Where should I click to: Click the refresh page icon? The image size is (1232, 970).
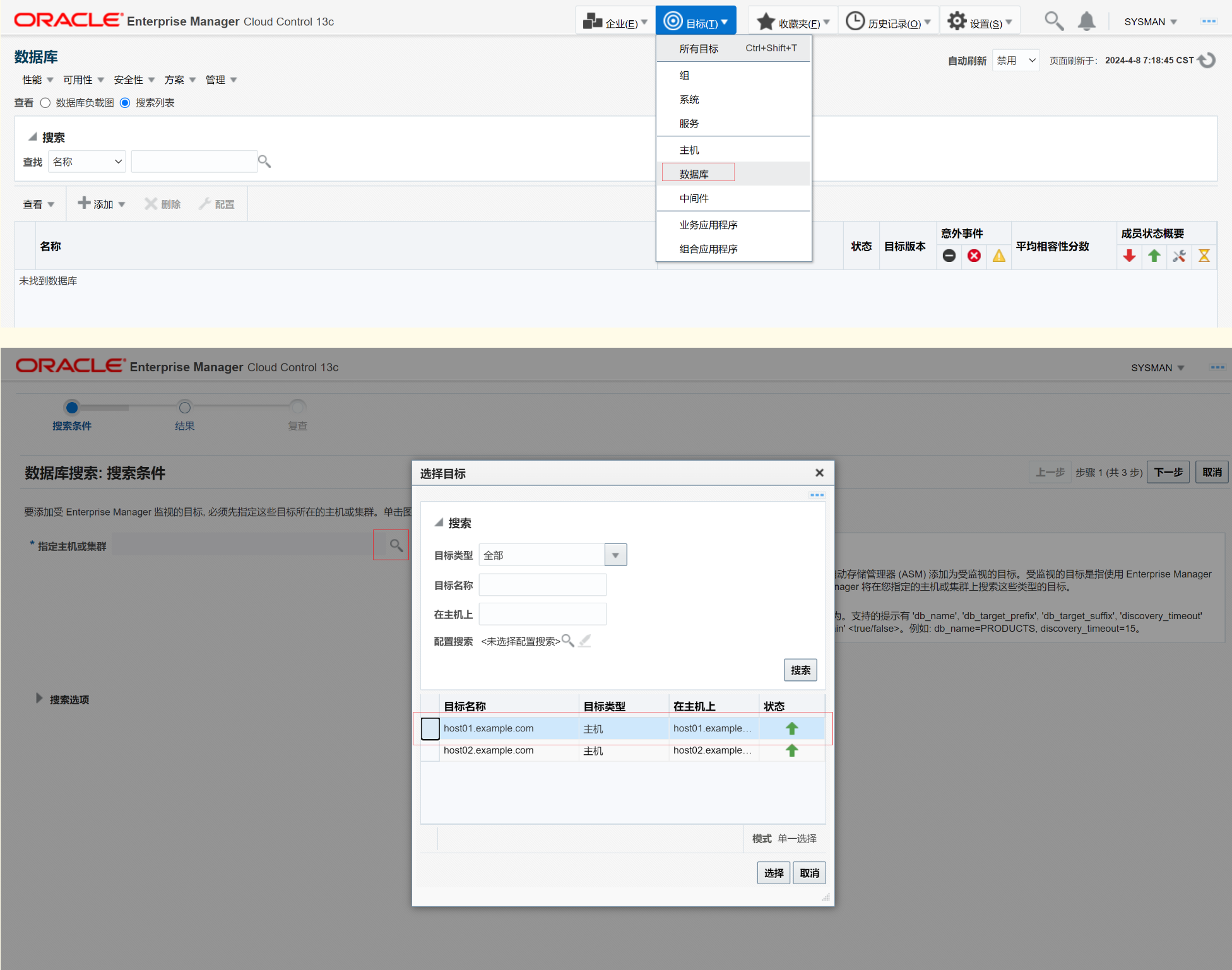(x=1207, y=60)
